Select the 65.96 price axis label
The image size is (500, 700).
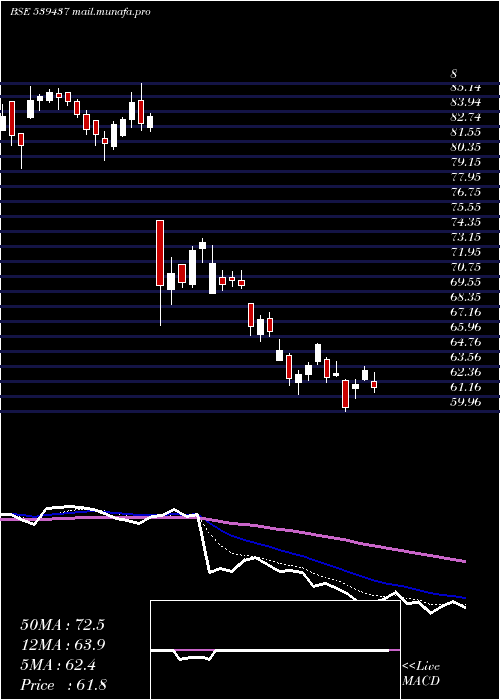(x=466, y=327)
